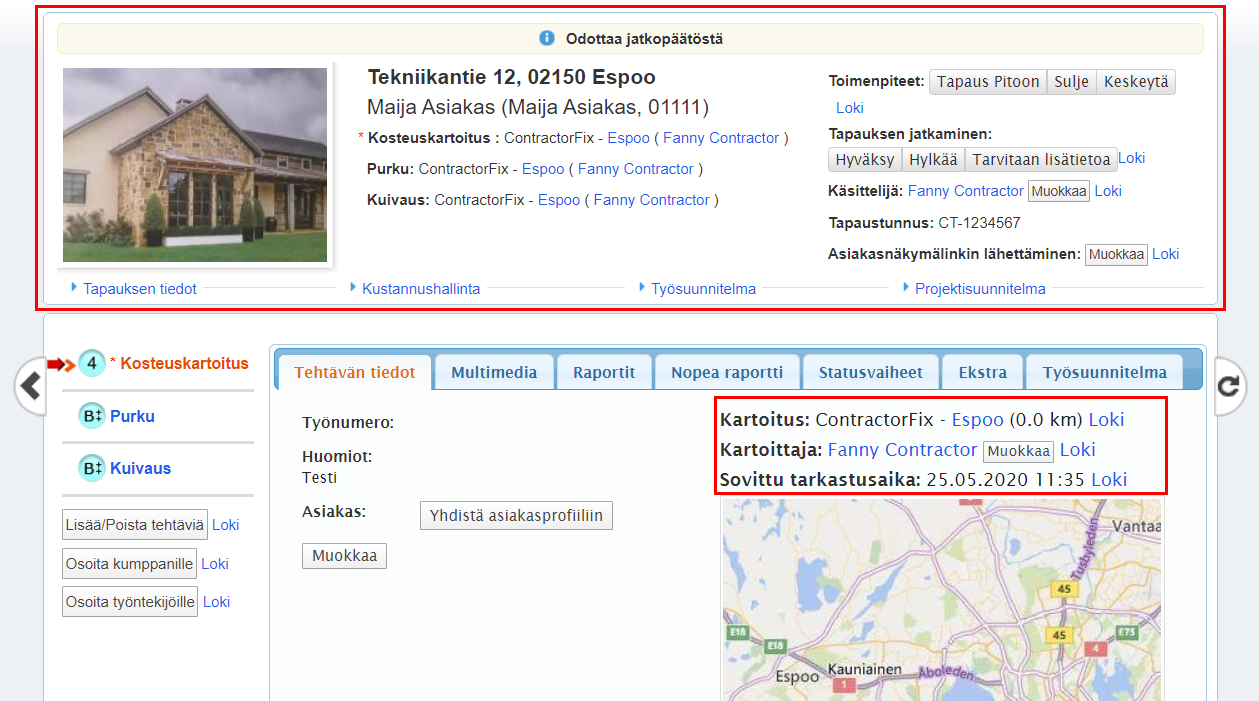
Task: Click the refresh arrow icon
Action: [1231, 386]
